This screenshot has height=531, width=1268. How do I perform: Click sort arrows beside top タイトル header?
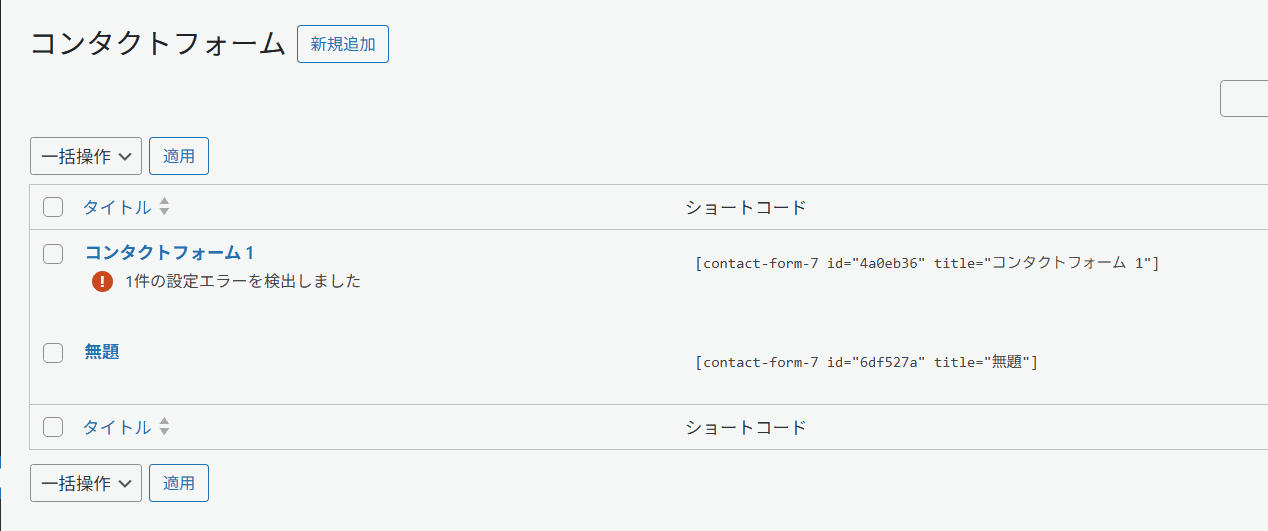coord(164,207)
